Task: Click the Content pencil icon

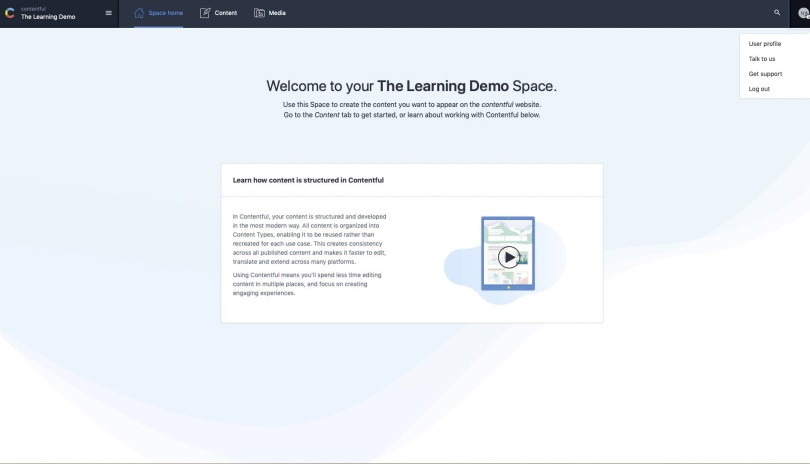Action: (x=205, y=13)
